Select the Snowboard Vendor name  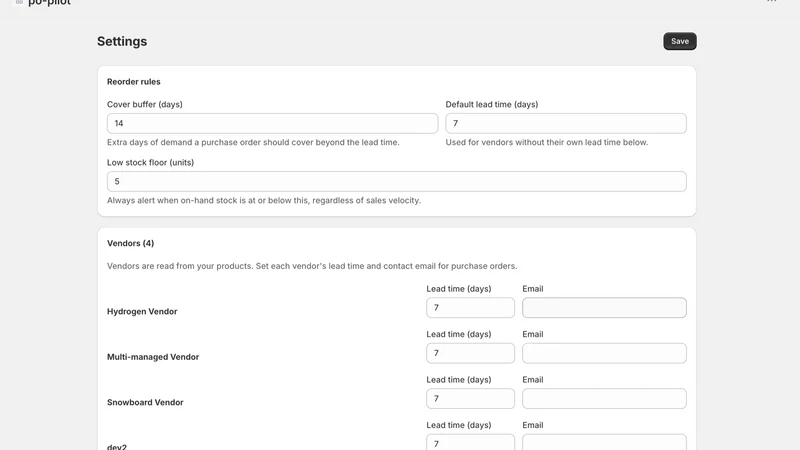click(x=145, y=402)
